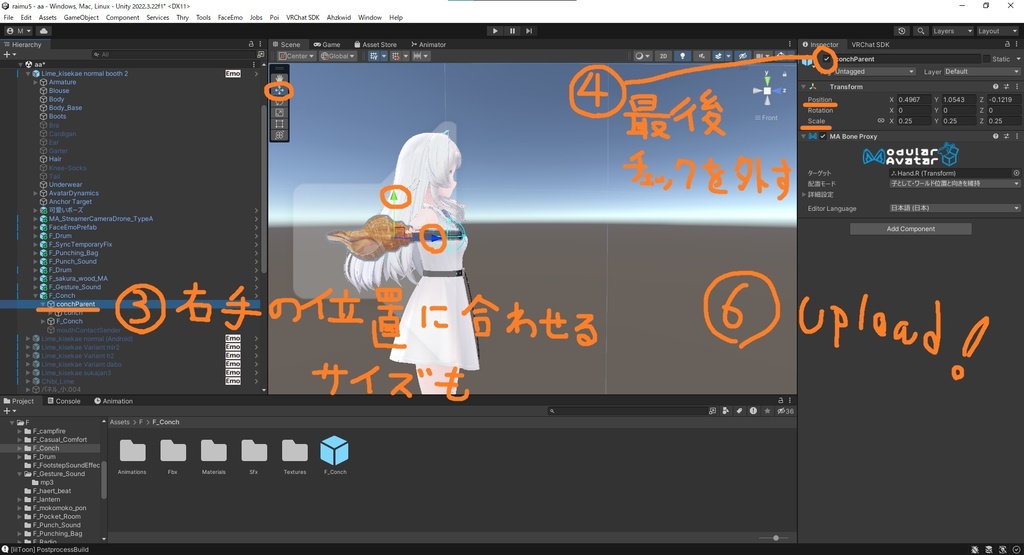The width and height of the screenshot is (1024, 555).
Task: Open the GameObject menu
Action: tap(81, 18)
